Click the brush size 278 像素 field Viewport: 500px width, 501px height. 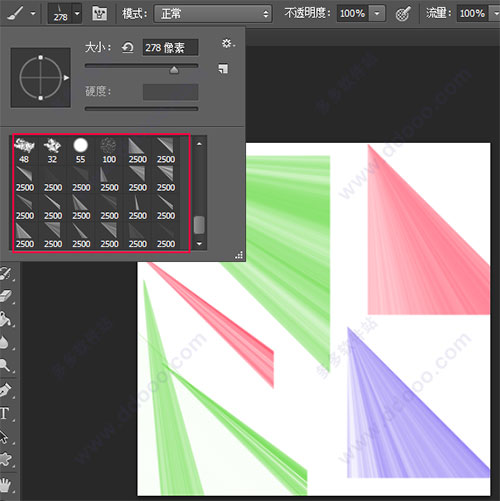[170, 48]
